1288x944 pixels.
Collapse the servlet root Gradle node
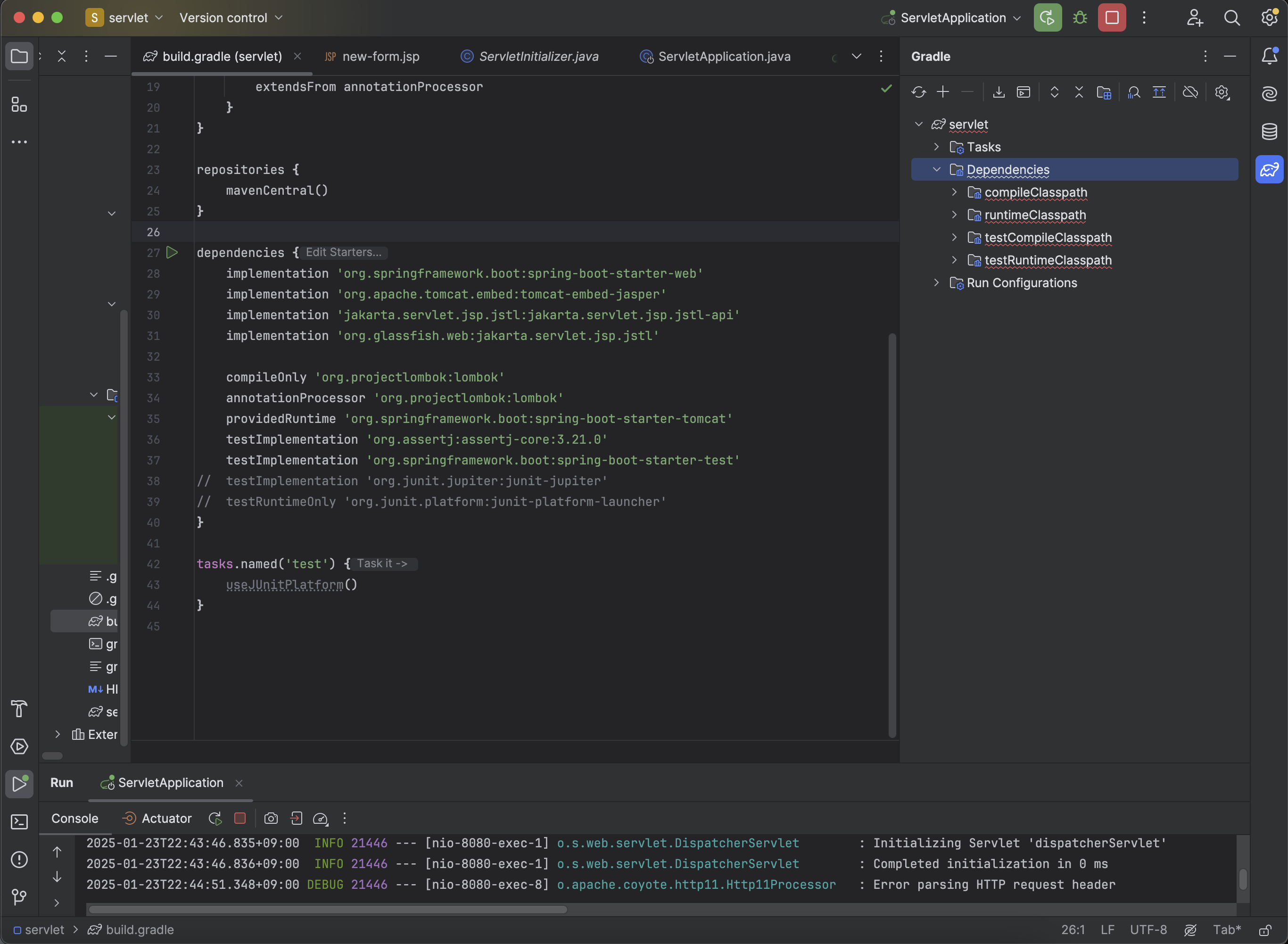[918, 124]
